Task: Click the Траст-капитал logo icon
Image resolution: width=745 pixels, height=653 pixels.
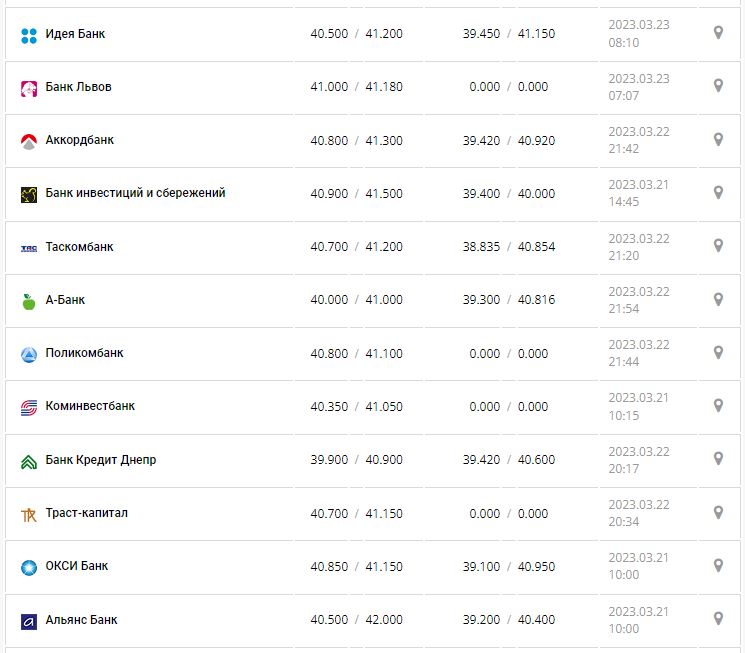Action: (28, 514)
